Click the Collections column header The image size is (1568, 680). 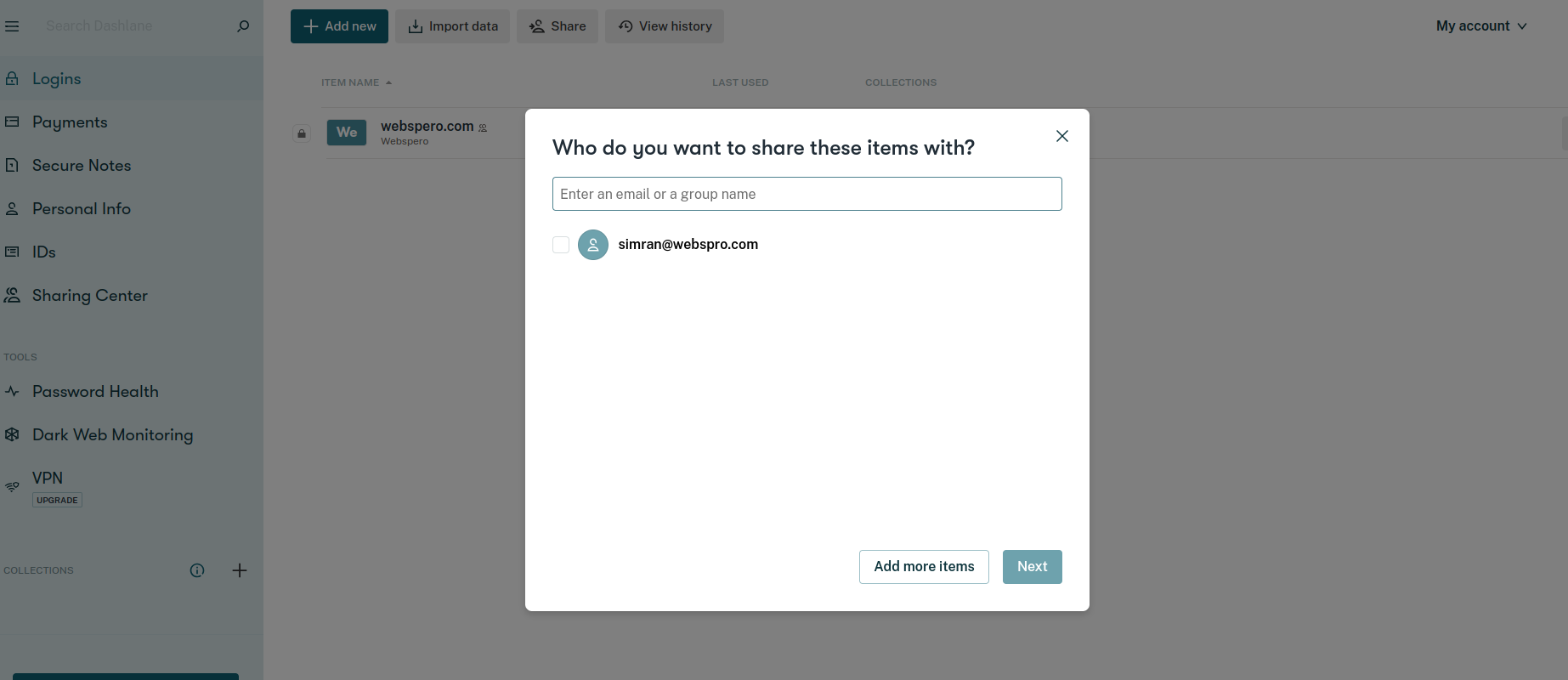[x=901, y=82]
